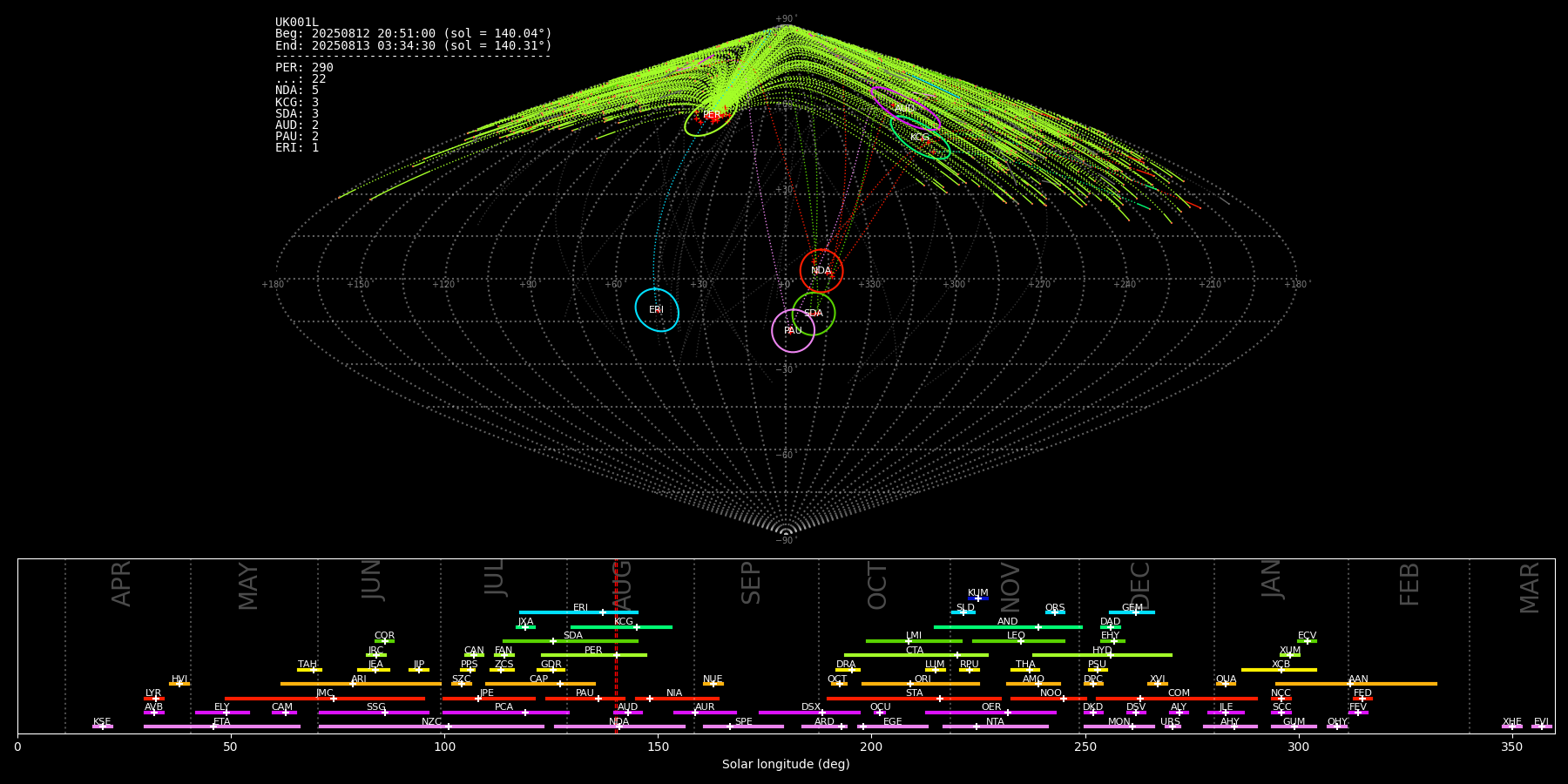Click the EVI shower label in timeline
The width and height of the screenshot is (1568, 784).
pos(1541,722)
